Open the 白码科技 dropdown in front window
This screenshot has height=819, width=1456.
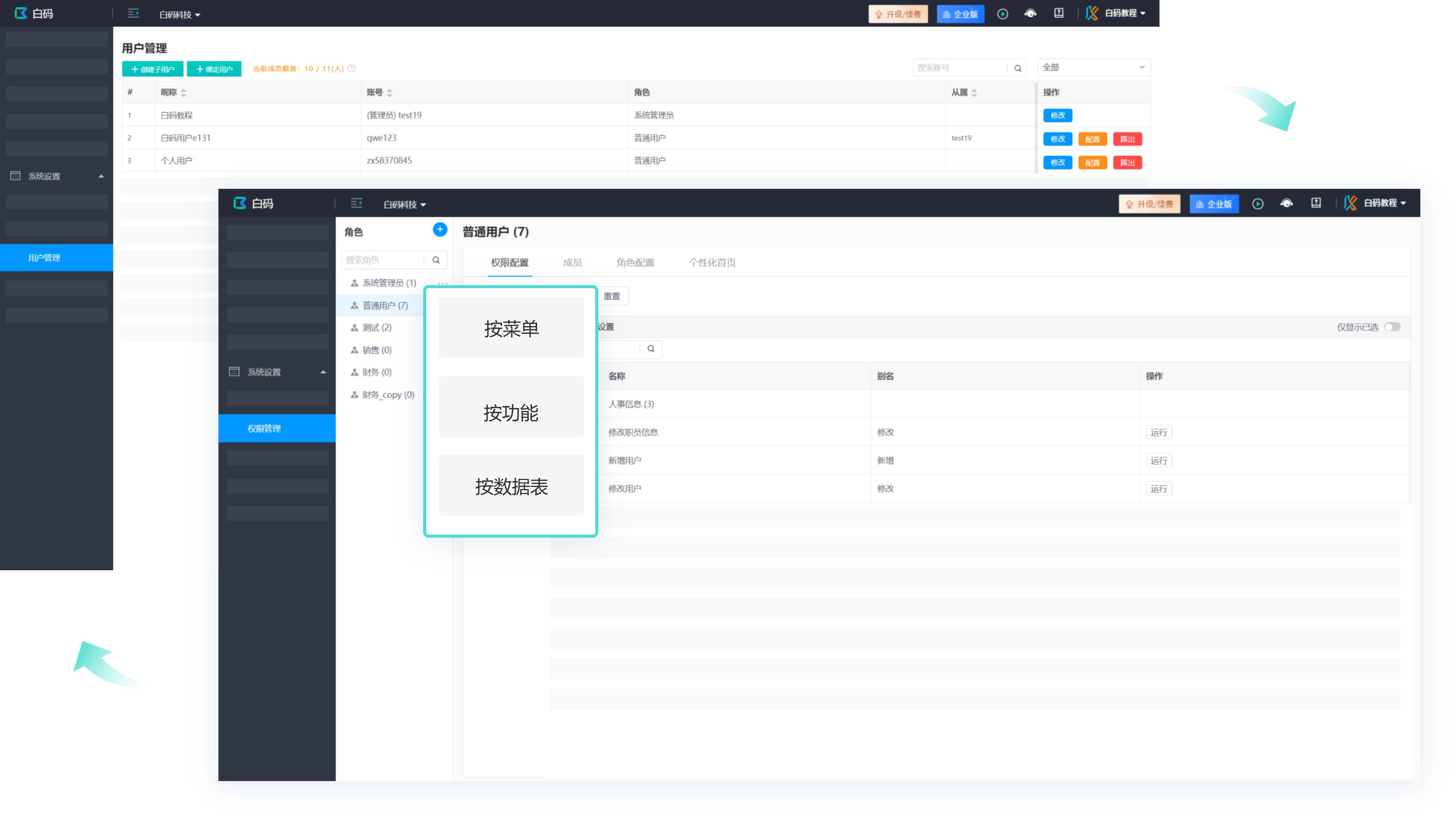point(404,205)
